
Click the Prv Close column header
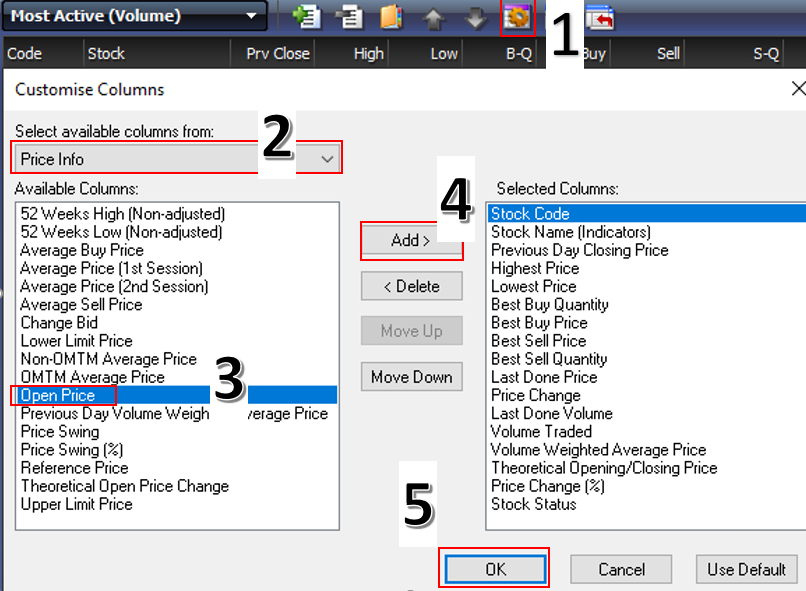point(278,54)
